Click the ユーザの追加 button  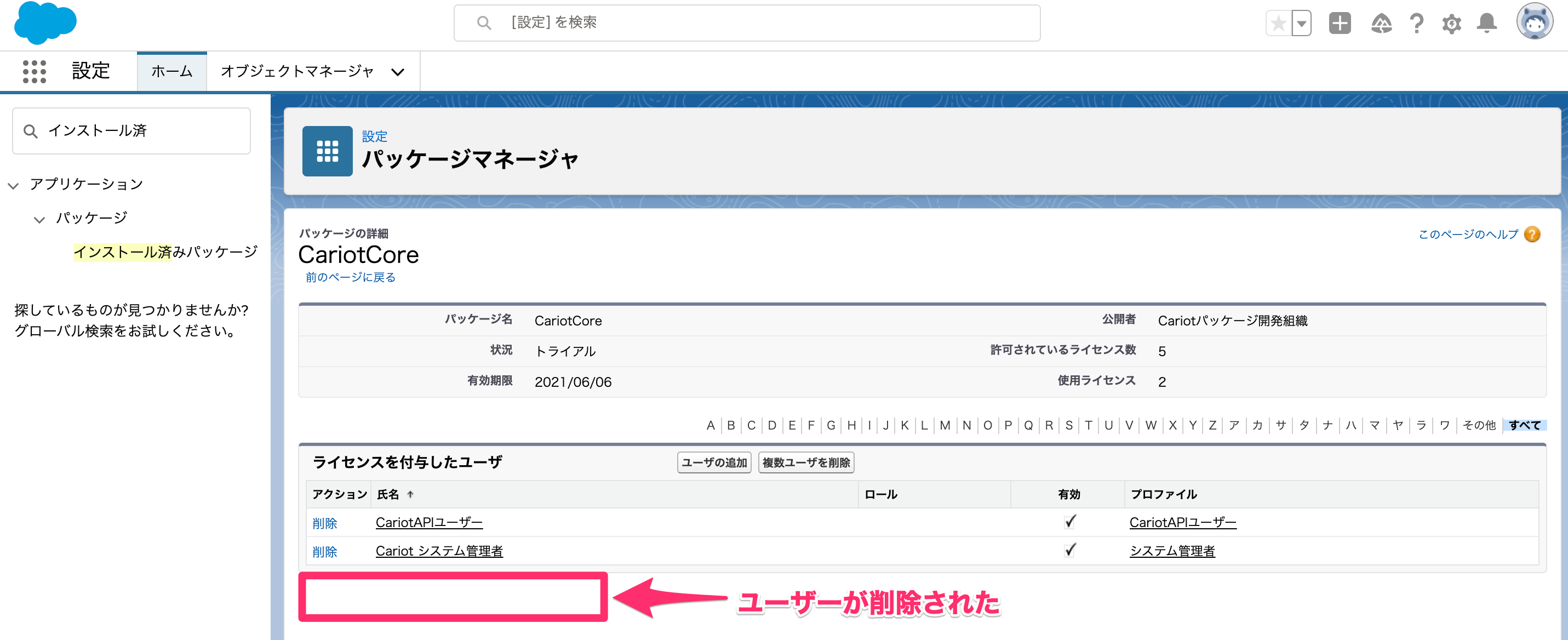point(714,462)
